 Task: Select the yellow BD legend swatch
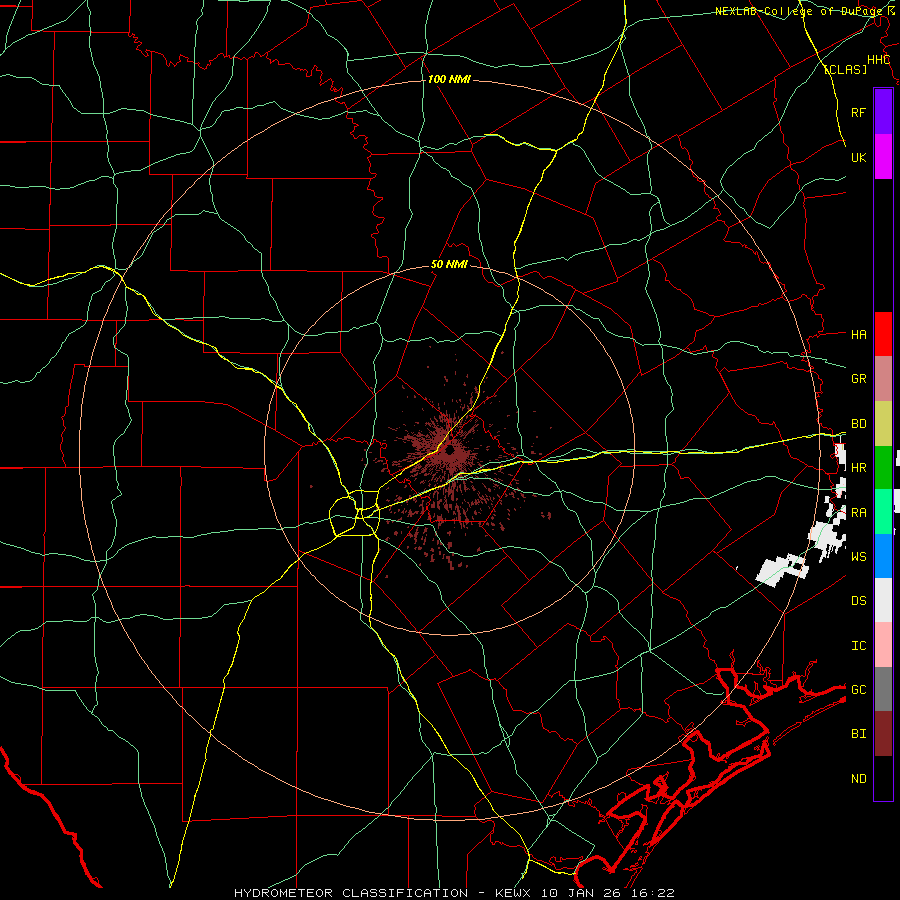pyautogui.click(x=883, y=424)
